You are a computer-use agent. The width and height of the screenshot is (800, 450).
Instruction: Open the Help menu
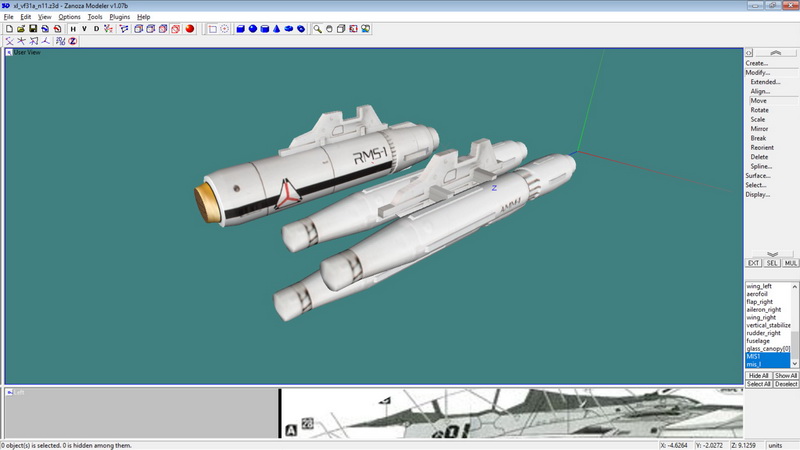pos(143,17)
